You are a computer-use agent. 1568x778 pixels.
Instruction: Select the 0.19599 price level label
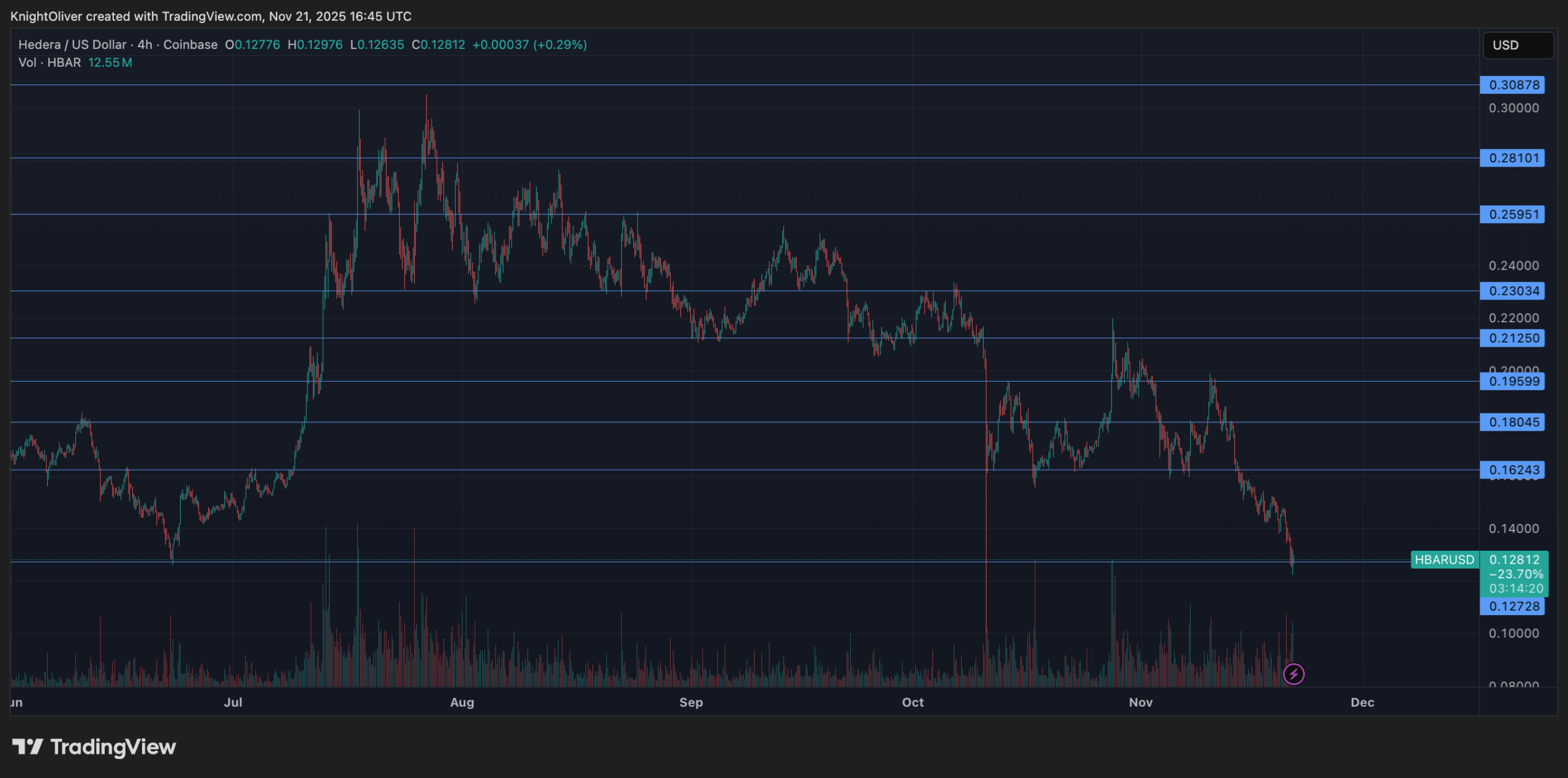[x=1512, y=382]
